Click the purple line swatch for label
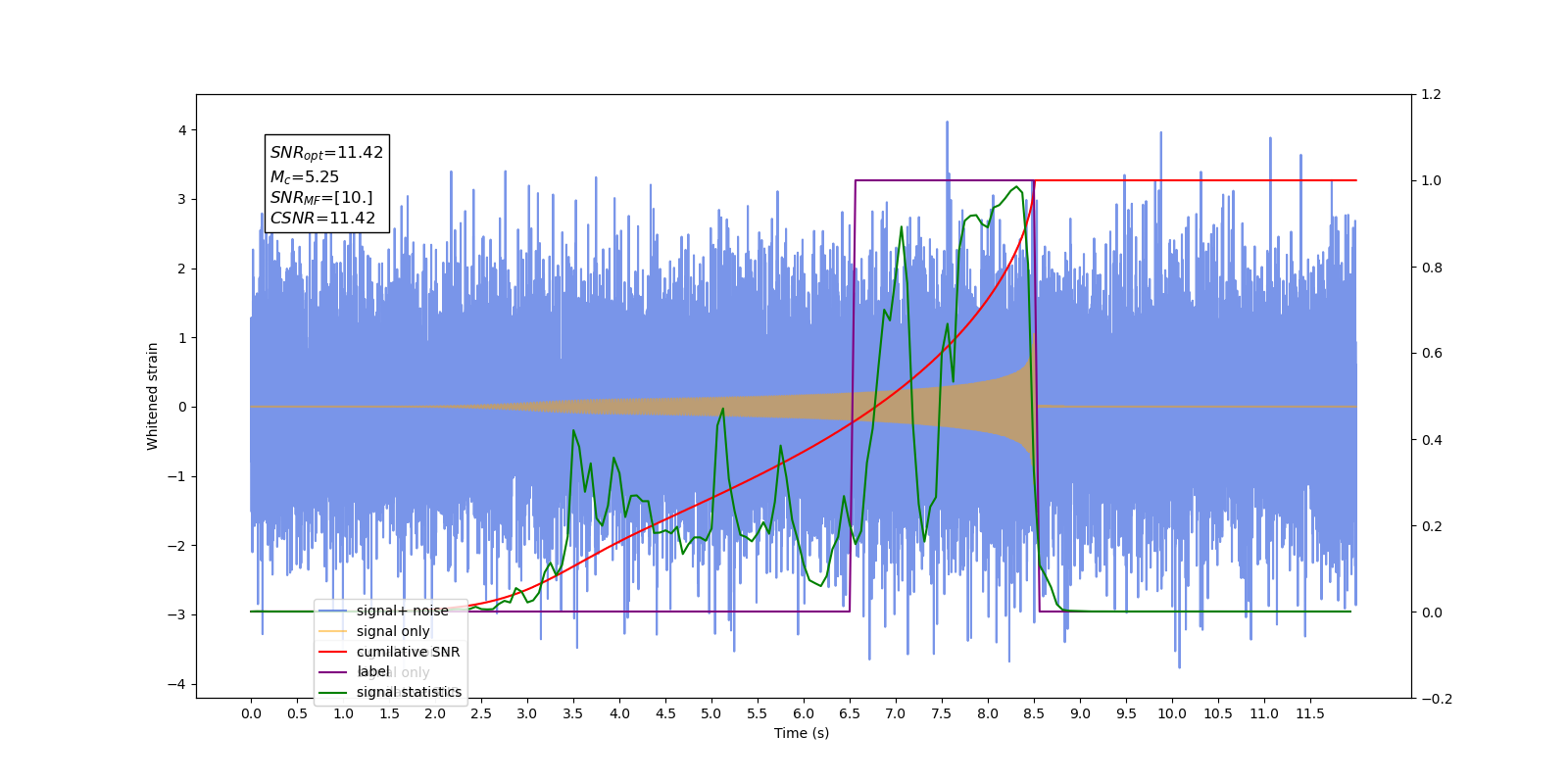 coord(333,672)
